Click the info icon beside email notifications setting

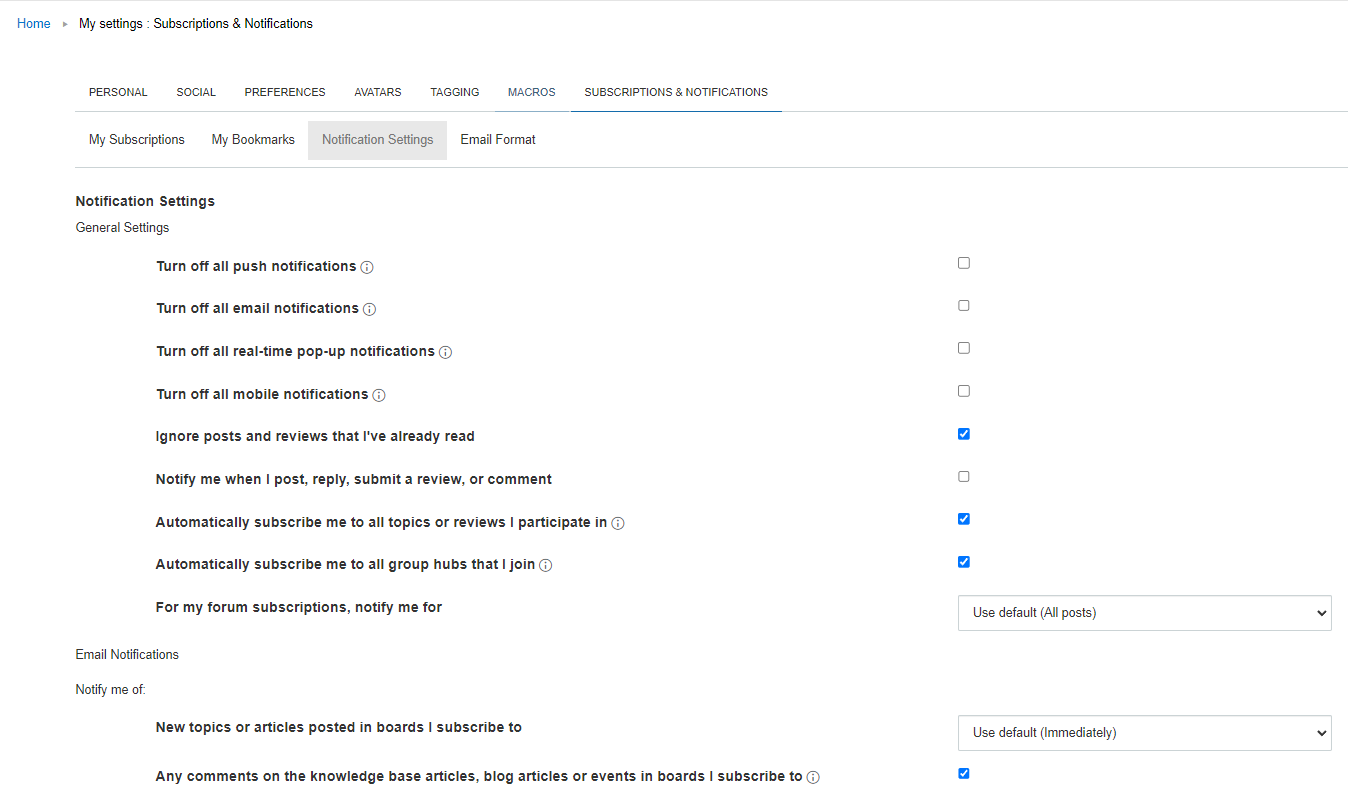click(370, 309)
